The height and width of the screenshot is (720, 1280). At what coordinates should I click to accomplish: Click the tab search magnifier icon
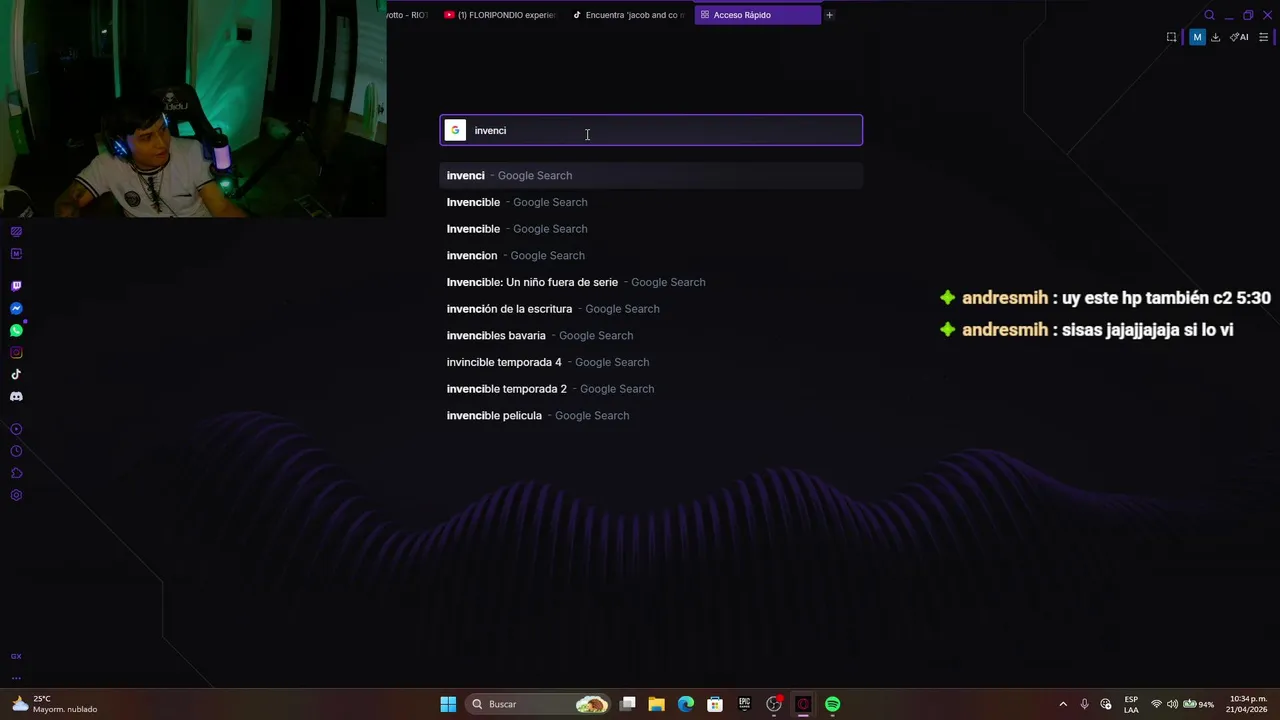point(1209,15)
